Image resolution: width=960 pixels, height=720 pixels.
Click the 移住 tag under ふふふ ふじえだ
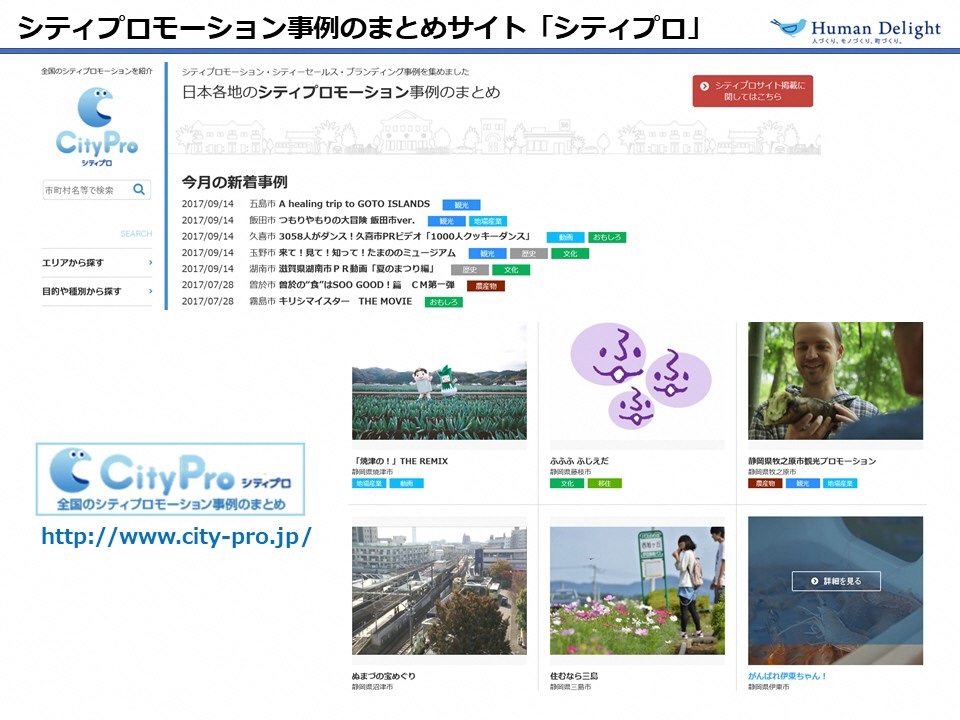coord(605,483)
